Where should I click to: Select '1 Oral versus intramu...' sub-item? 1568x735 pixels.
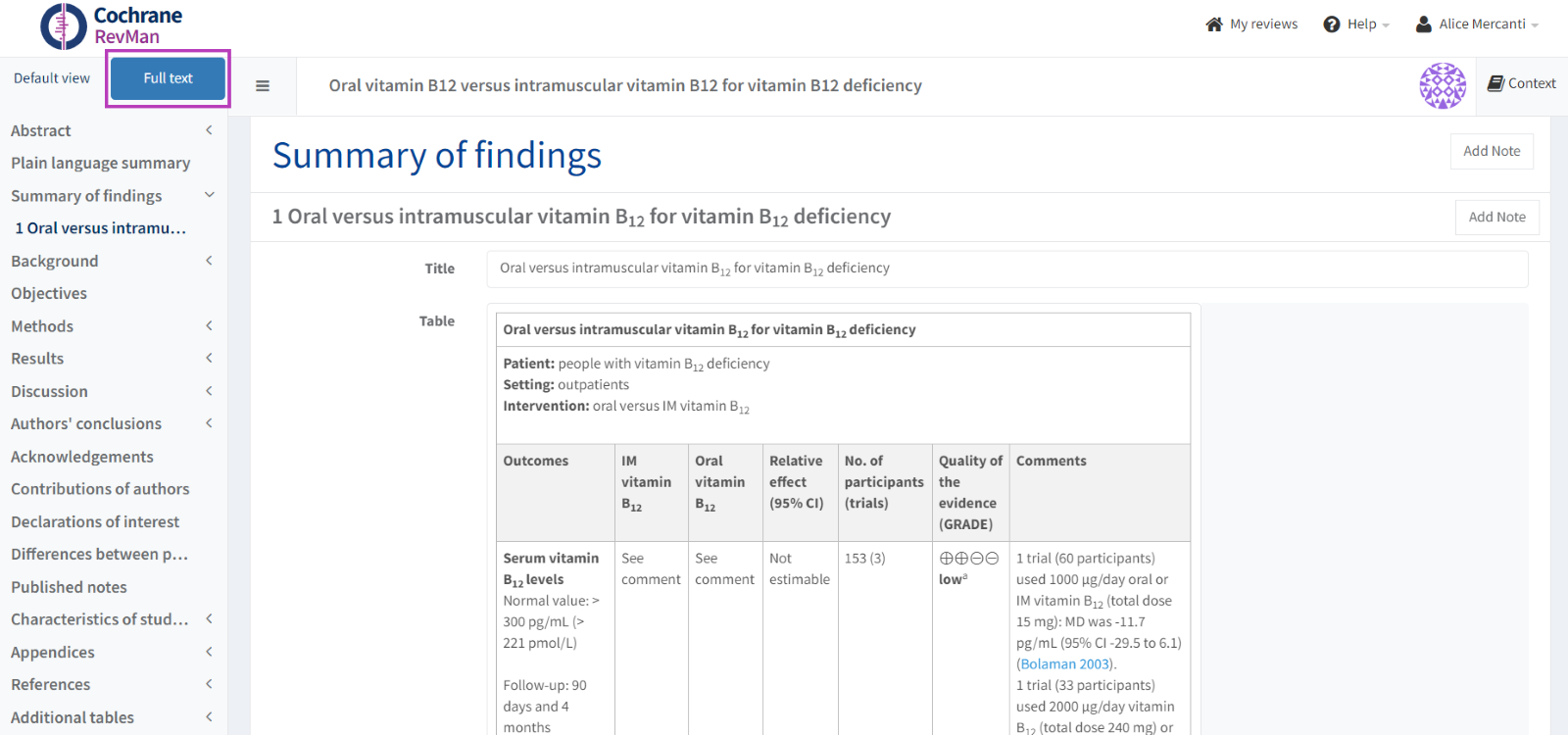(x=100, y=228)
